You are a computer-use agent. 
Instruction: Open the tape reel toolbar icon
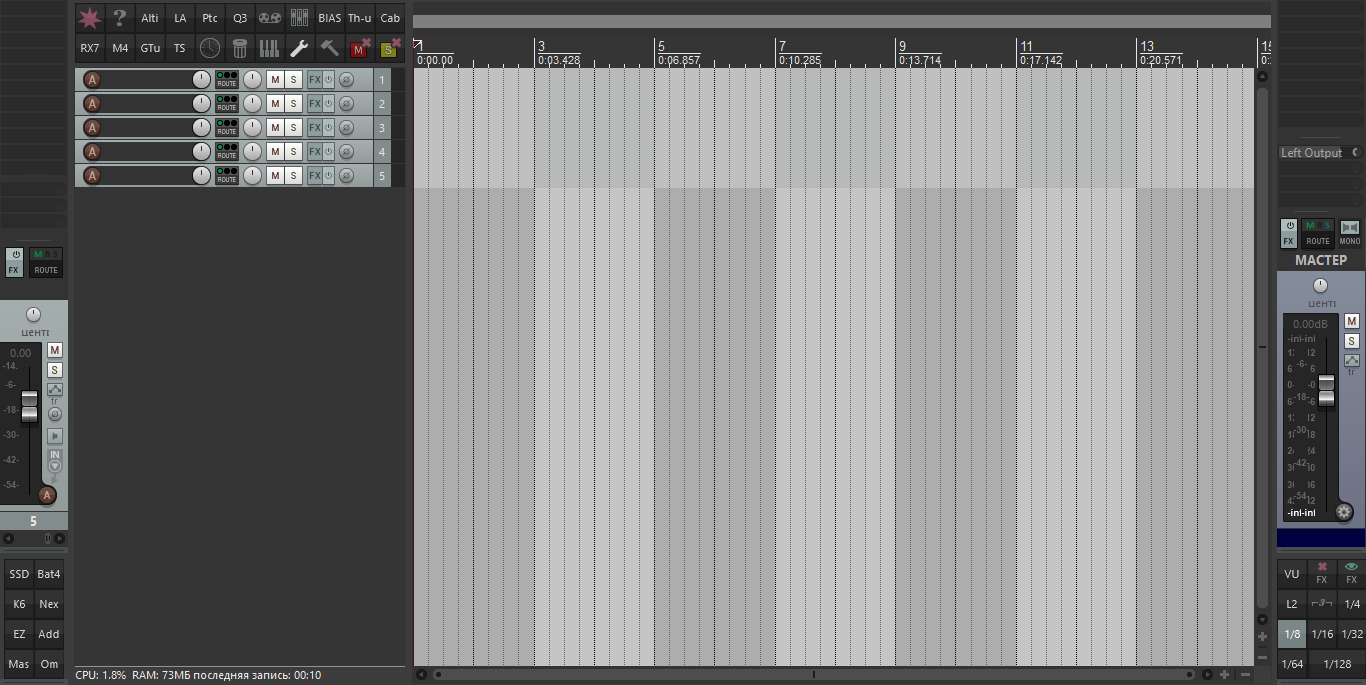click(x=269, y=18)
